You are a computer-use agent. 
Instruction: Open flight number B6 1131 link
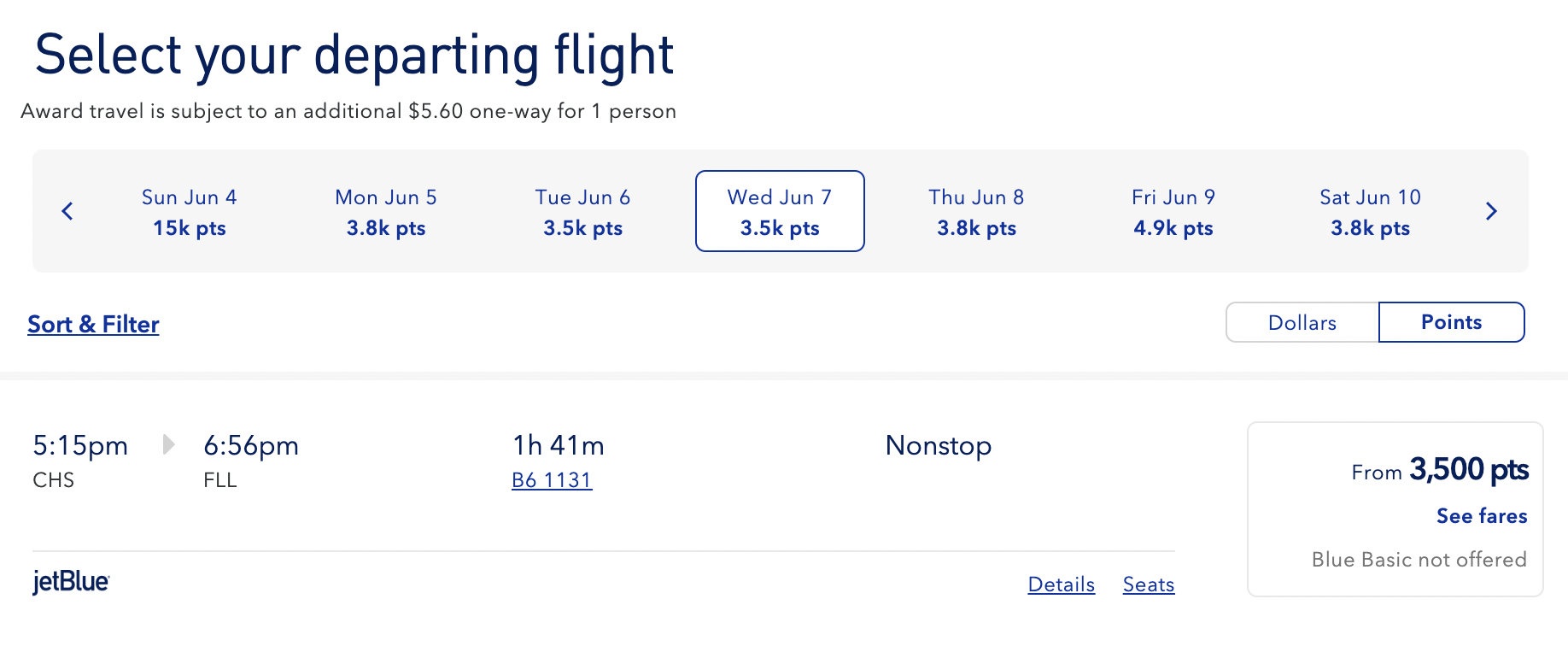[552, 480]
